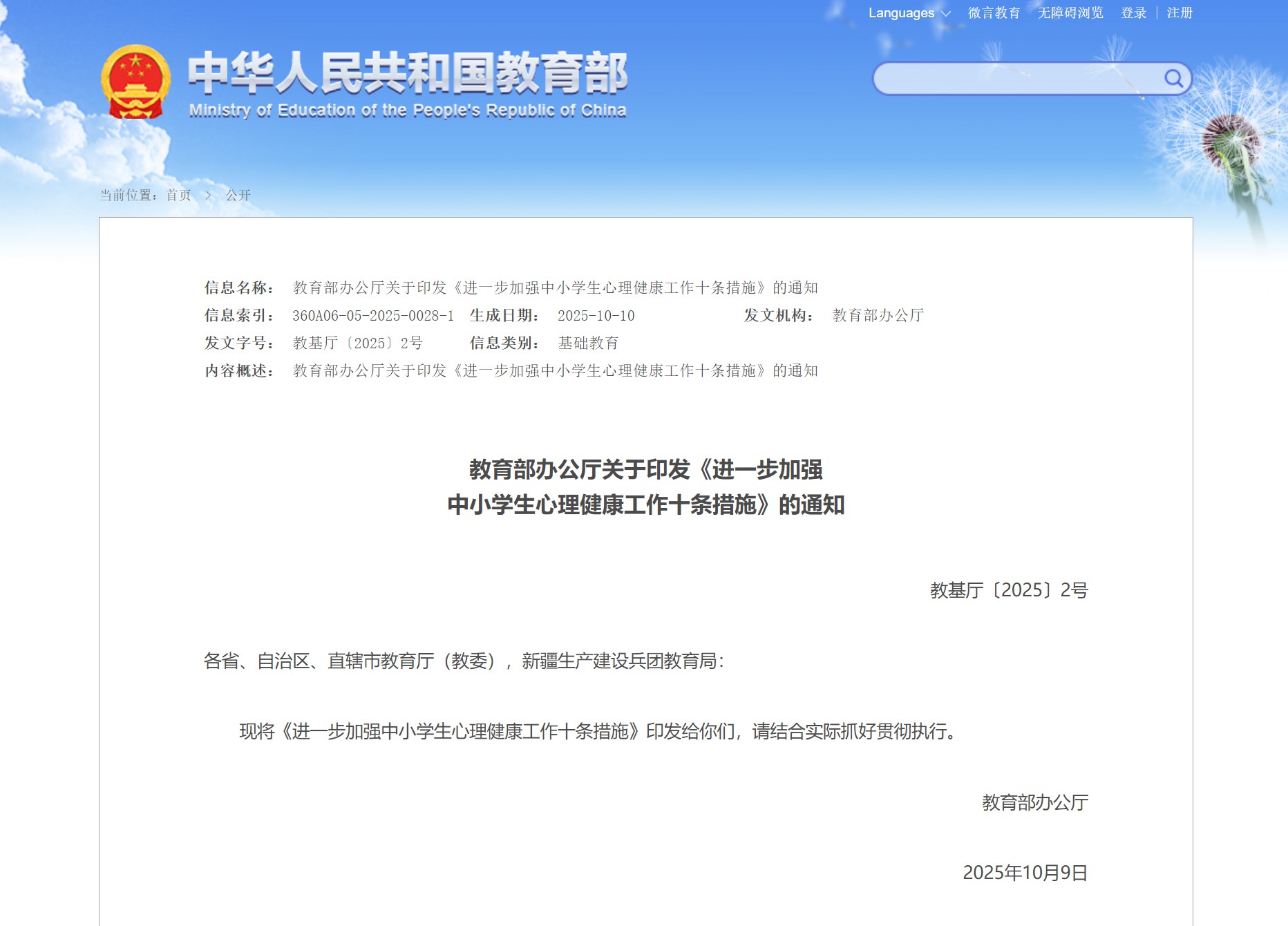
Task: Select info category value 基础教育
Action: pos(589,343)
